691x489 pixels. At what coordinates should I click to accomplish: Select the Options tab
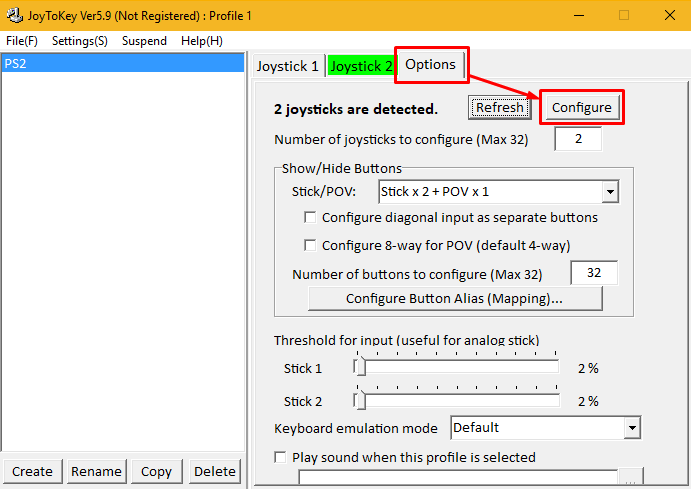click(x=430, y=65)
